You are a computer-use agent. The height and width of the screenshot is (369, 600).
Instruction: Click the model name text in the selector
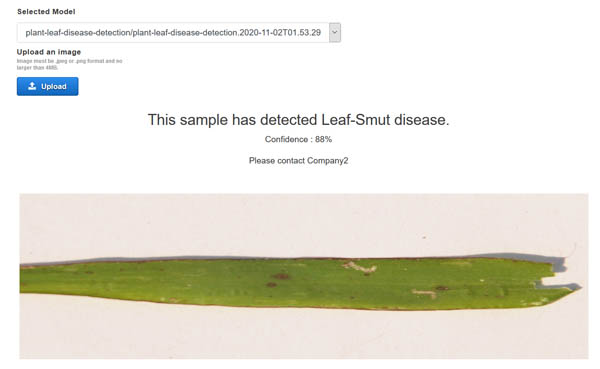[x=173, y=33]
